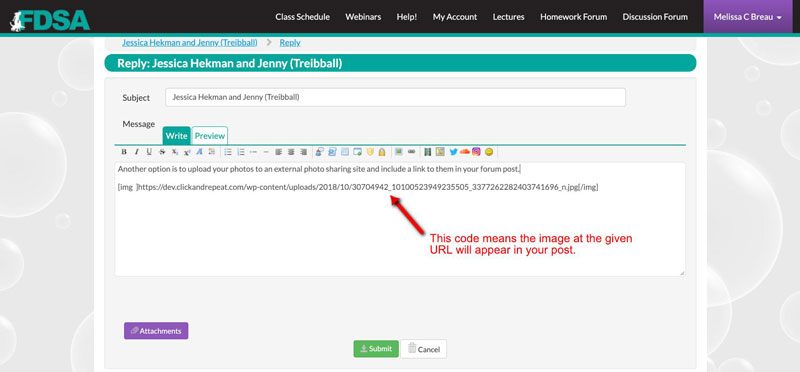Open the font color picker

point(211,152)
